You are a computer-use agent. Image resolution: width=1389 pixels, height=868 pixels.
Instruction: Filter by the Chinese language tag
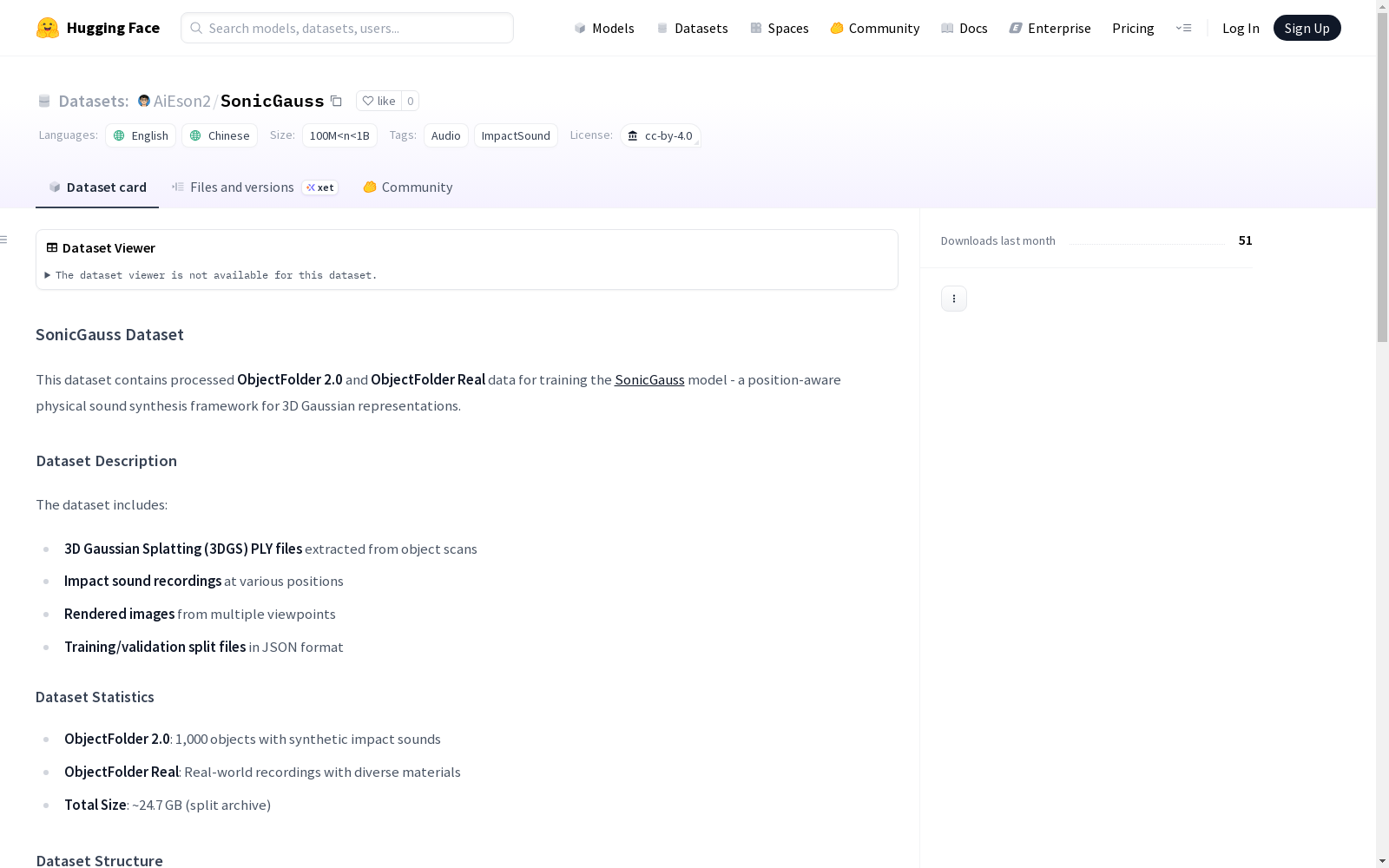(220, 135)
